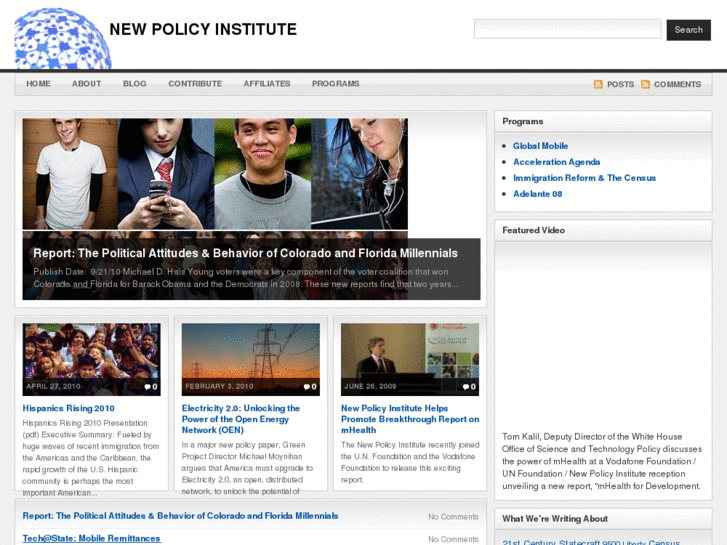Screen dimensions: 727x545
Task: Open the Comments feed link
Action: 677,84
